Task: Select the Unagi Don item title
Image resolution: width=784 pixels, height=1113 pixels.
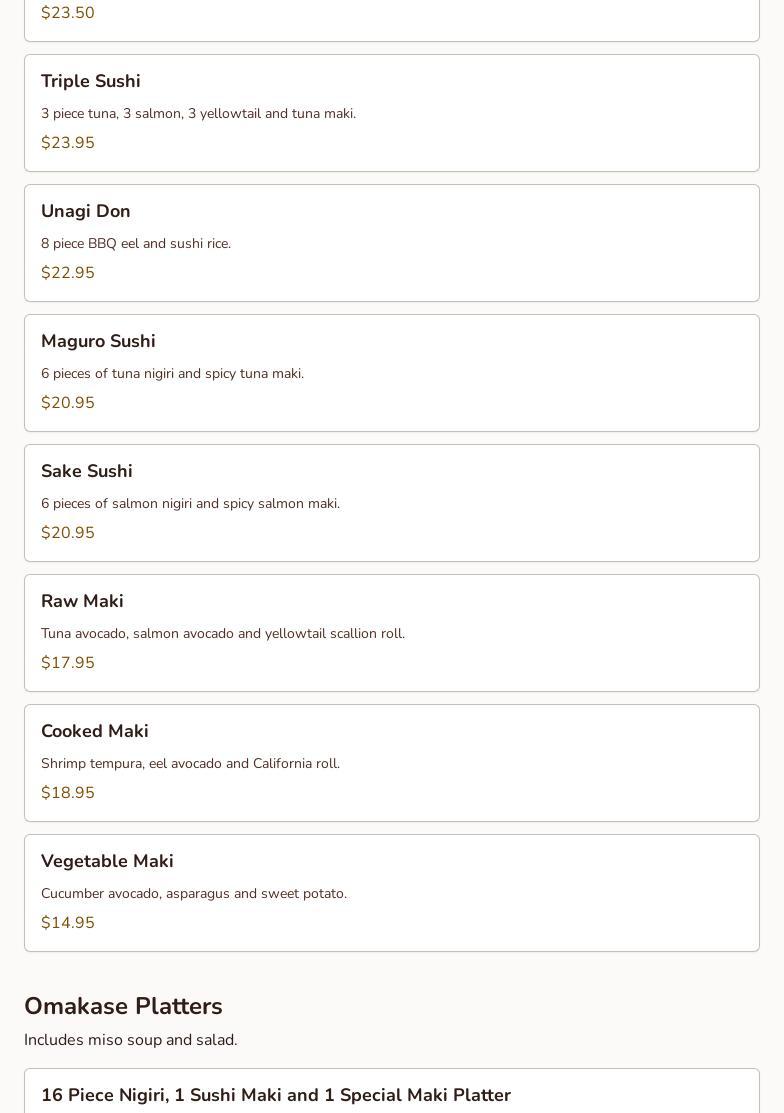Action: [86, 211]
